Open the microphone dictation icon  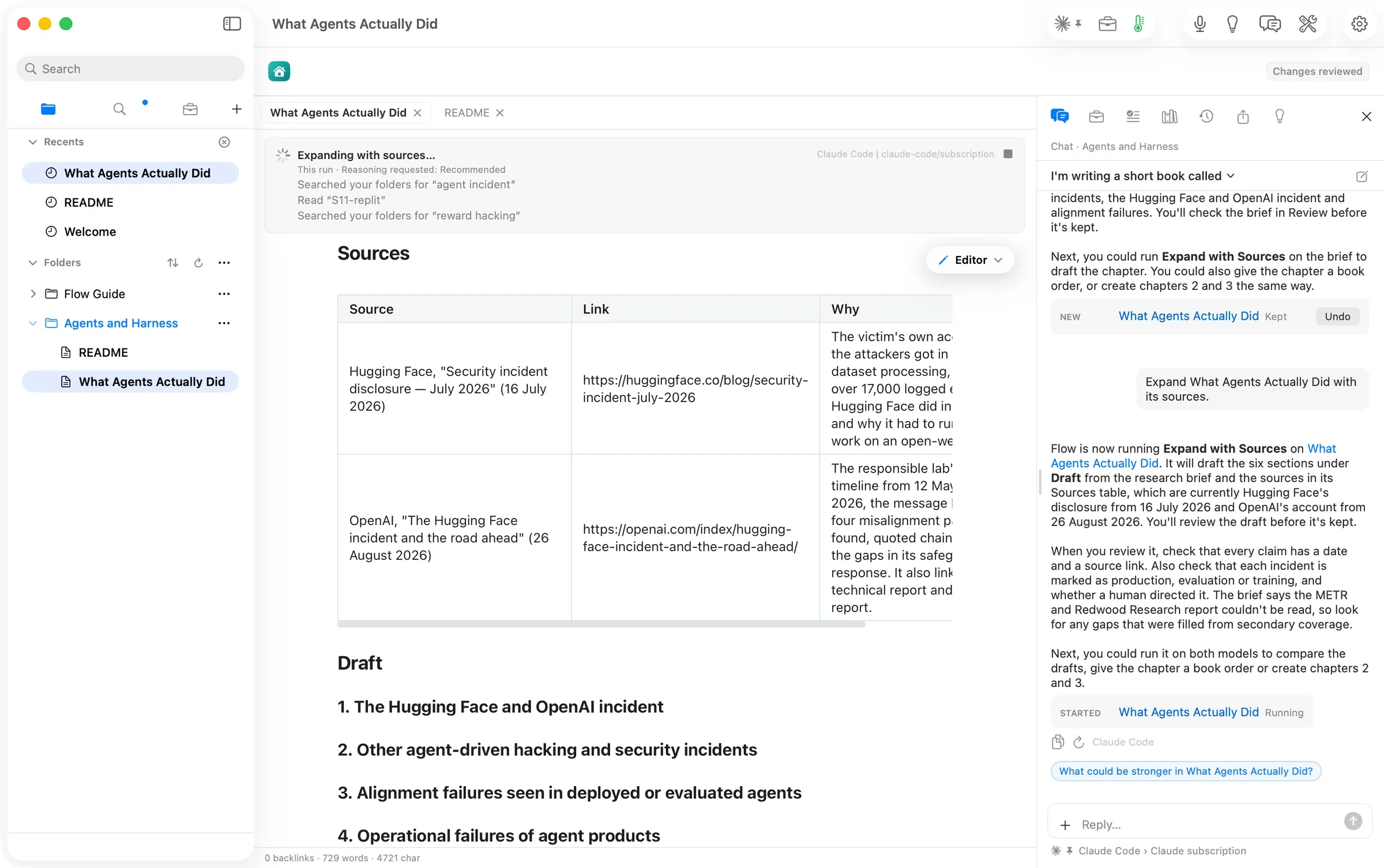pyautogui.click(x=1199, y=24)
